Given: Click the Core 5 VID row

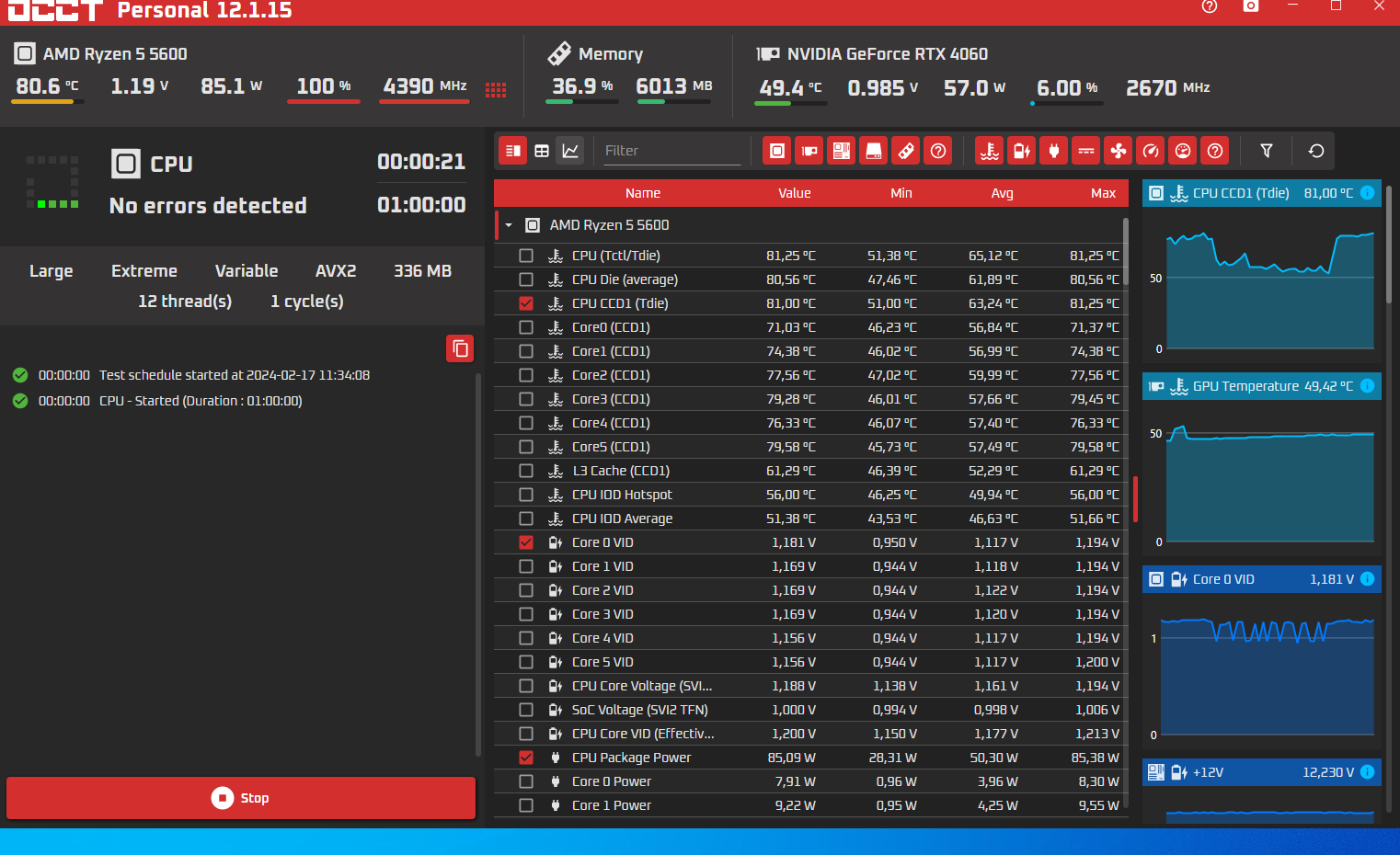Looking at the screenshot, I should click(811, 662).
